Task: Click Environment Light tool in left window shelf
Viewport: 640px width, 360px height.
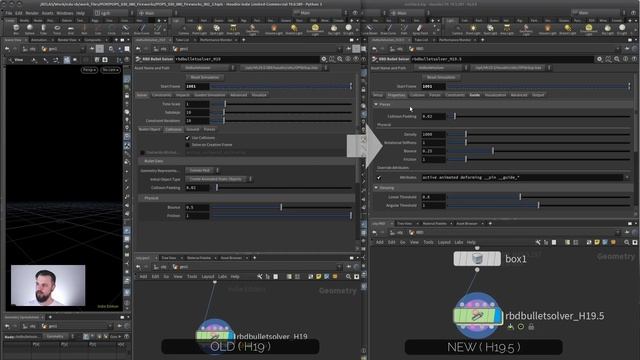Action: [315, 29]
